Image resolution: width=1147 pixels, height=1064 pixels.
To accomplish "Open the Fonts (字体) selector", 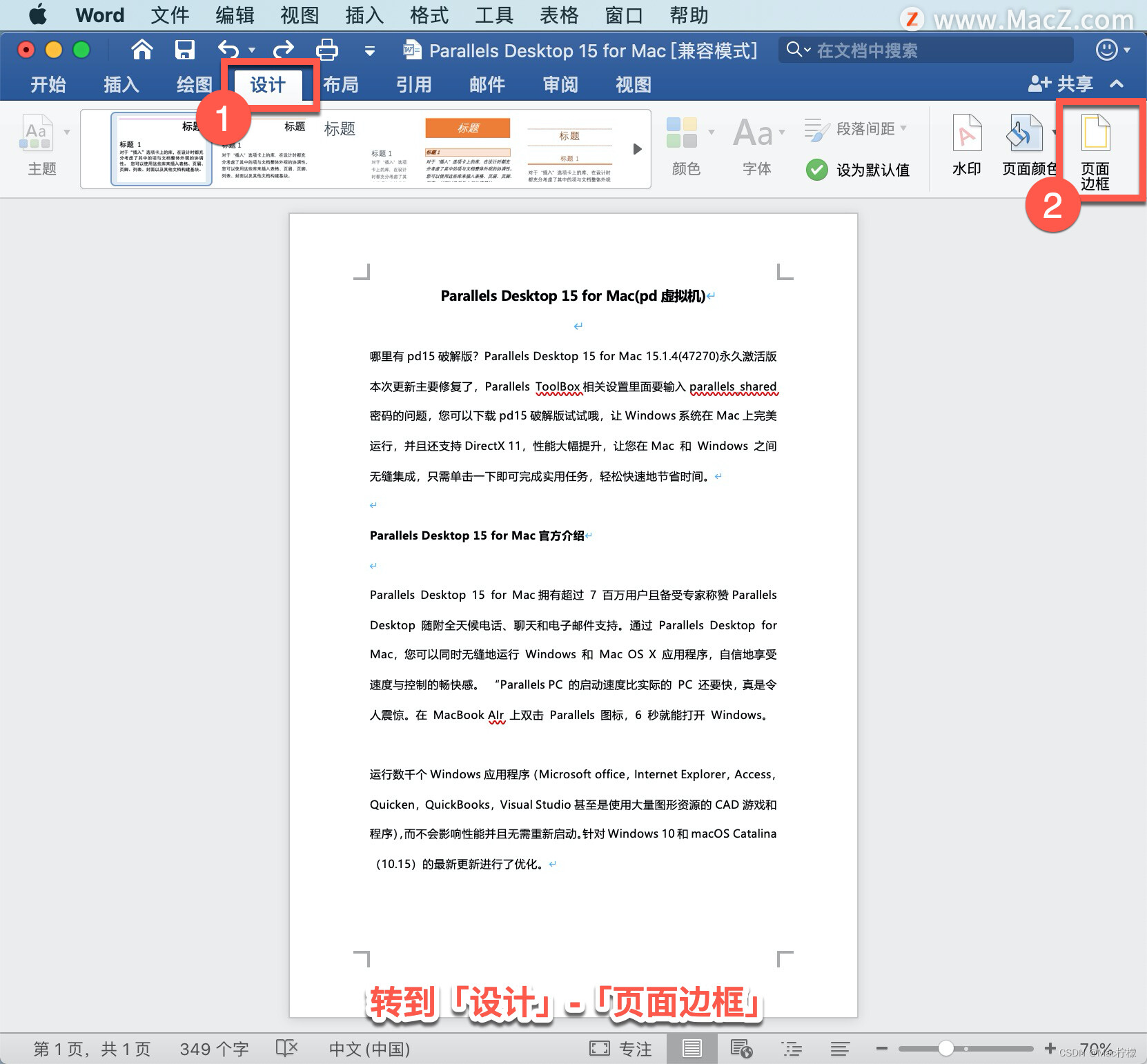I will tap(756, 146).
